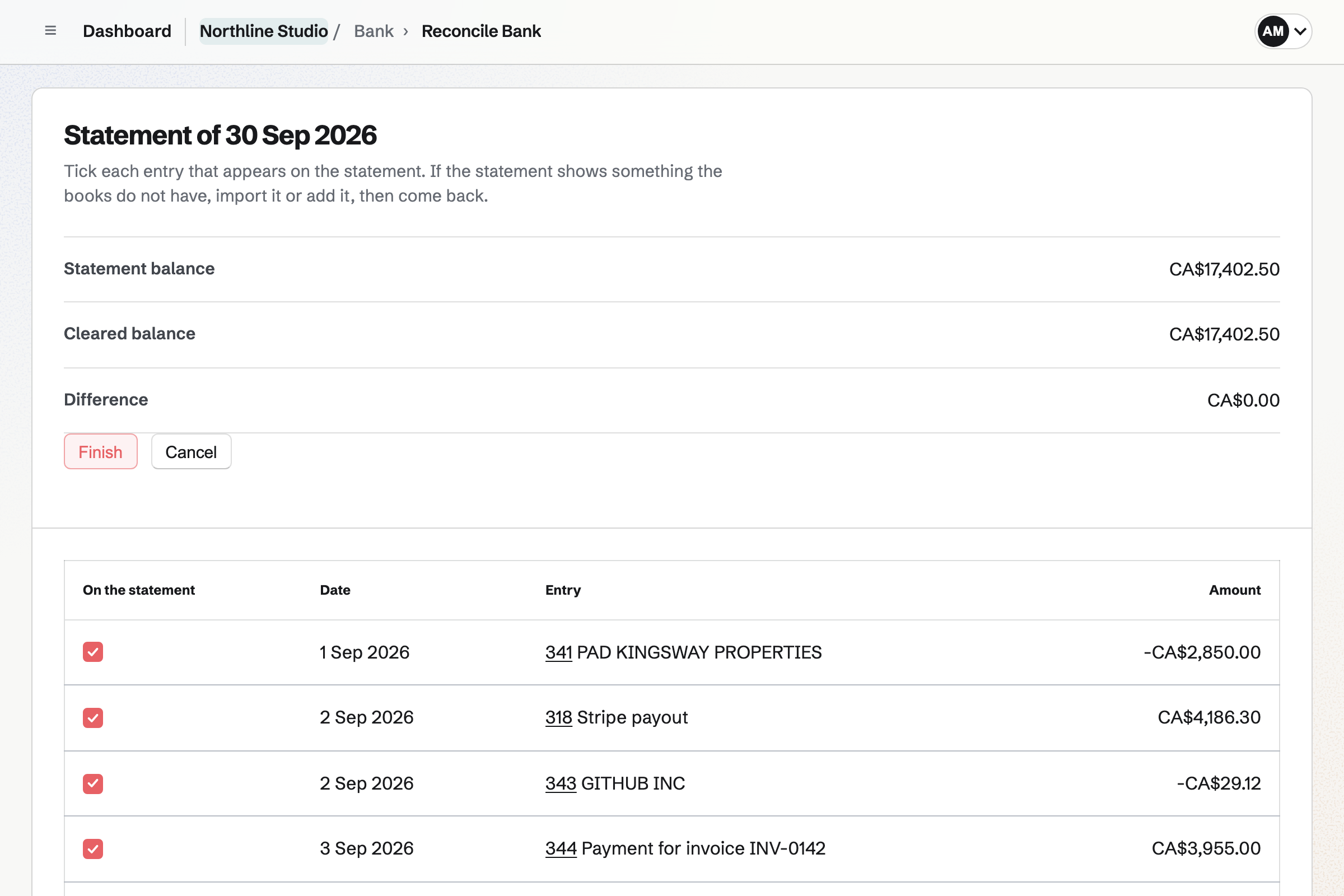
Task: Click the Amount column header
Action: point(1234,590)
